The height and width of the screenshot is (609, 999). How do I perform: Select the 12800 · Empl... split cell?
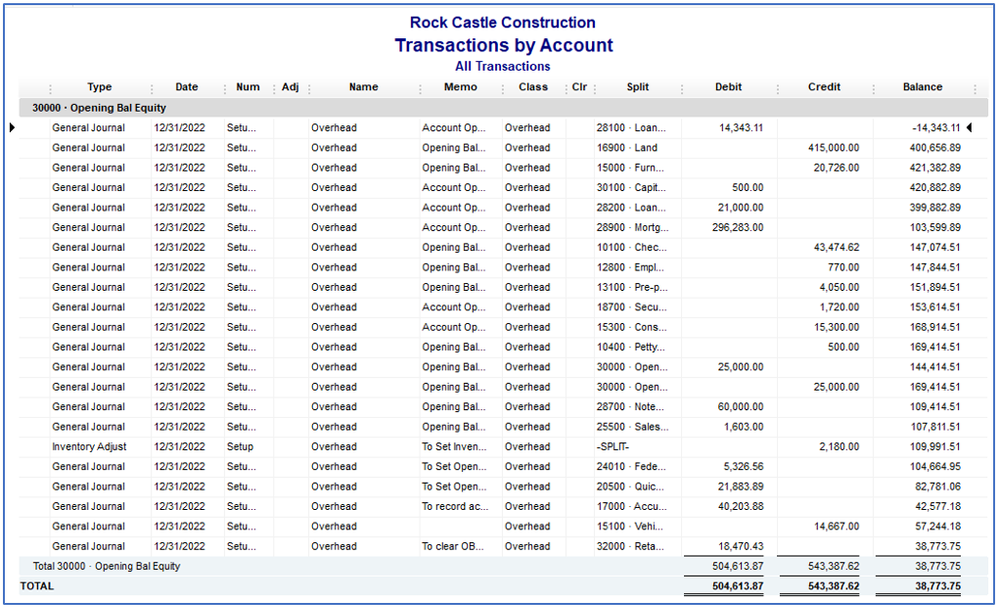(630, 268)
